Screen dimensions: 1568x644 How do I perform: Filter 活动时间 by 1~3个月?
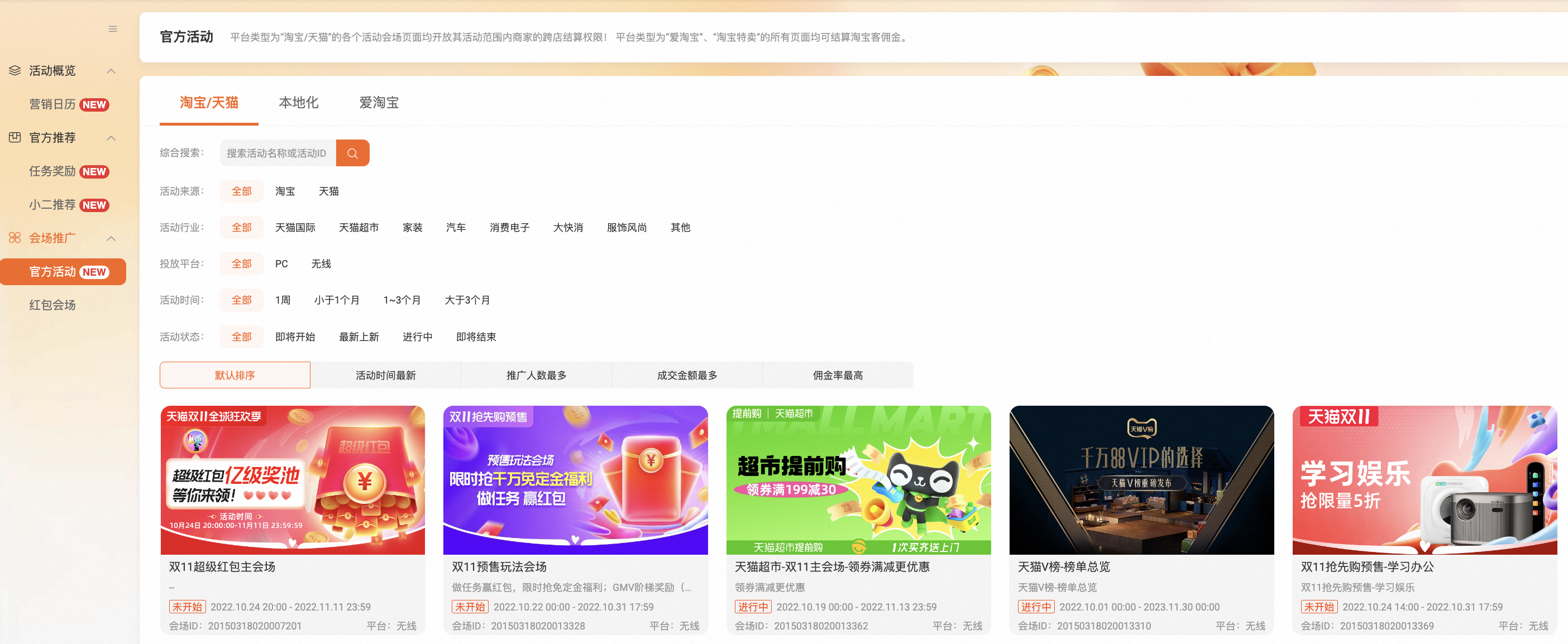(x=403, y=300)
